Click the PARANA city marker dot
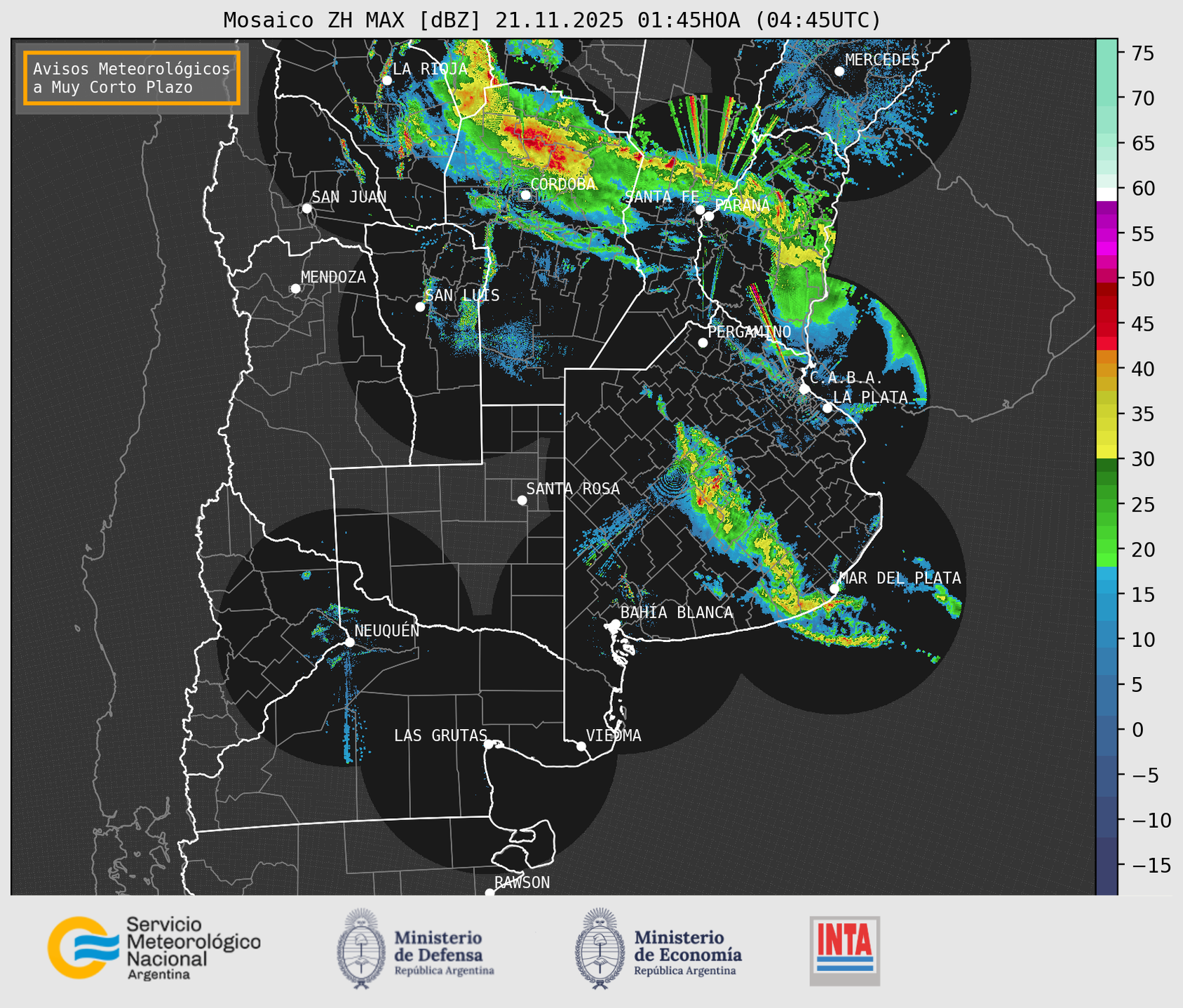1183x1008 pixels. pyautogui.click(x=710, y=216)
